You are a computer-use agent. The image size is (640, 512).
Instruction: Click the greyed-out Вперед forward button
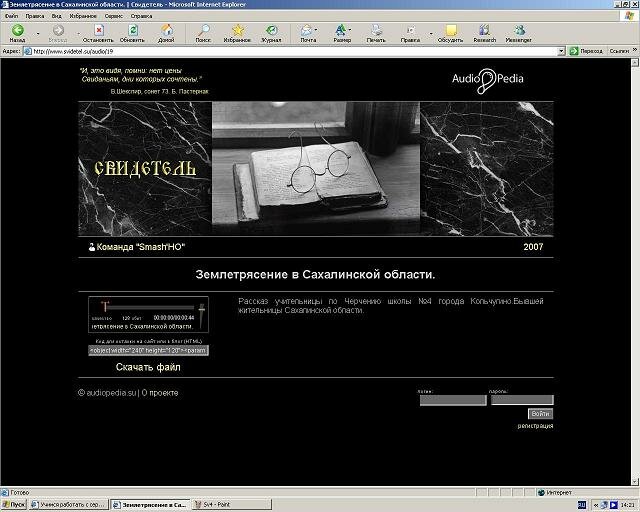(x=58, y=33)
